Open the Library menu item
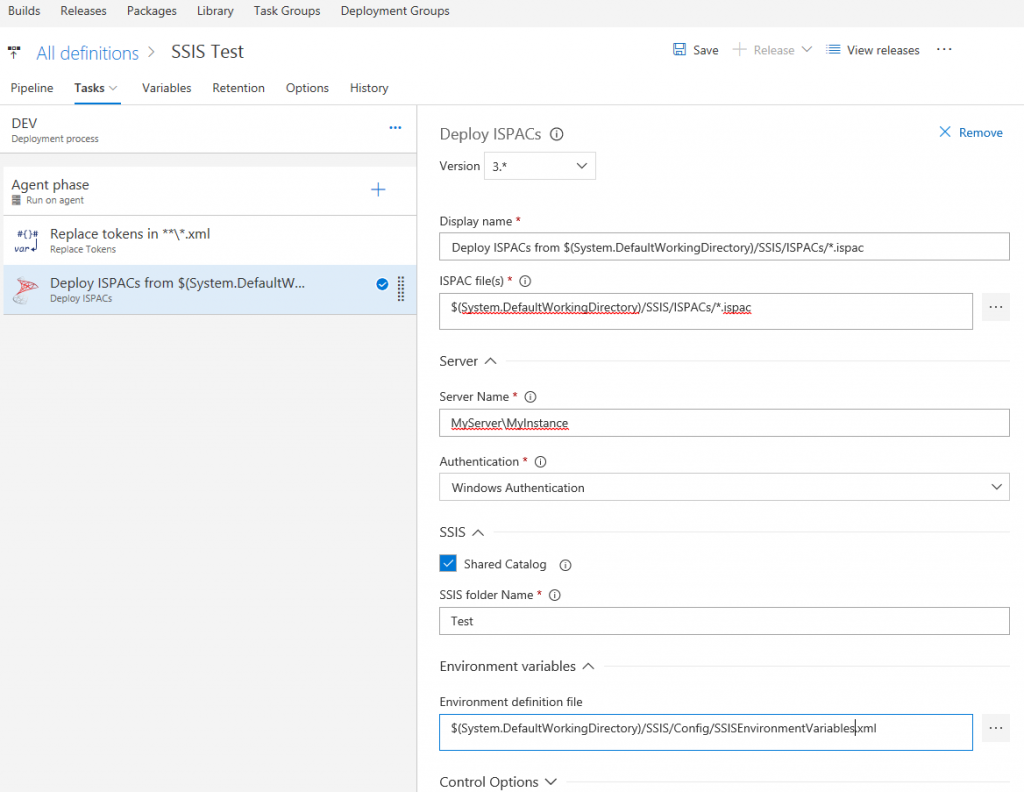Image resolution: width=1024 pixels, height=792 pixels. click(215, 11)
